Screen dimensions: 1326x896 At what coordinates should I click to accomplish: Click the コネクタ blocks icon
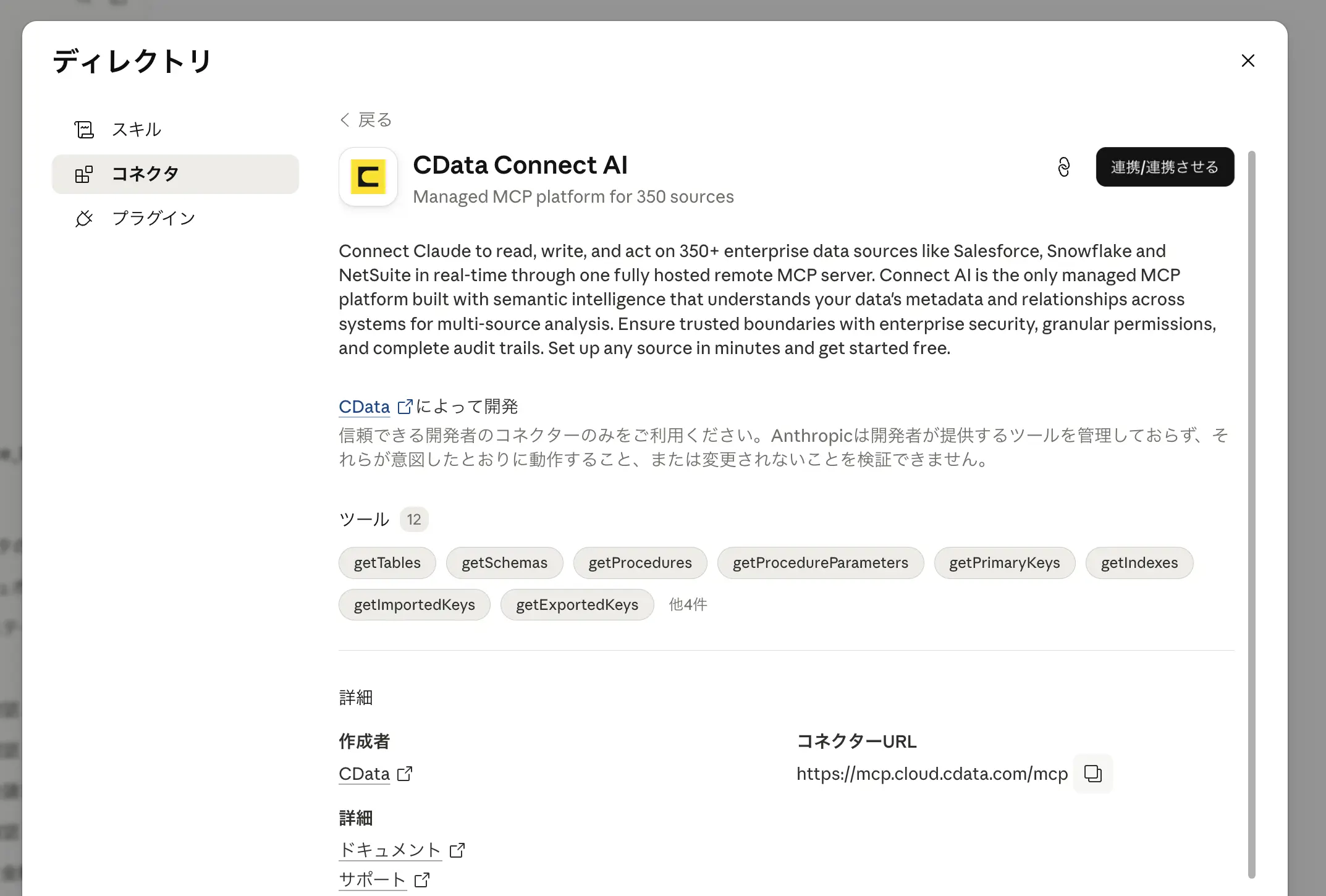(x=84, y=174)
